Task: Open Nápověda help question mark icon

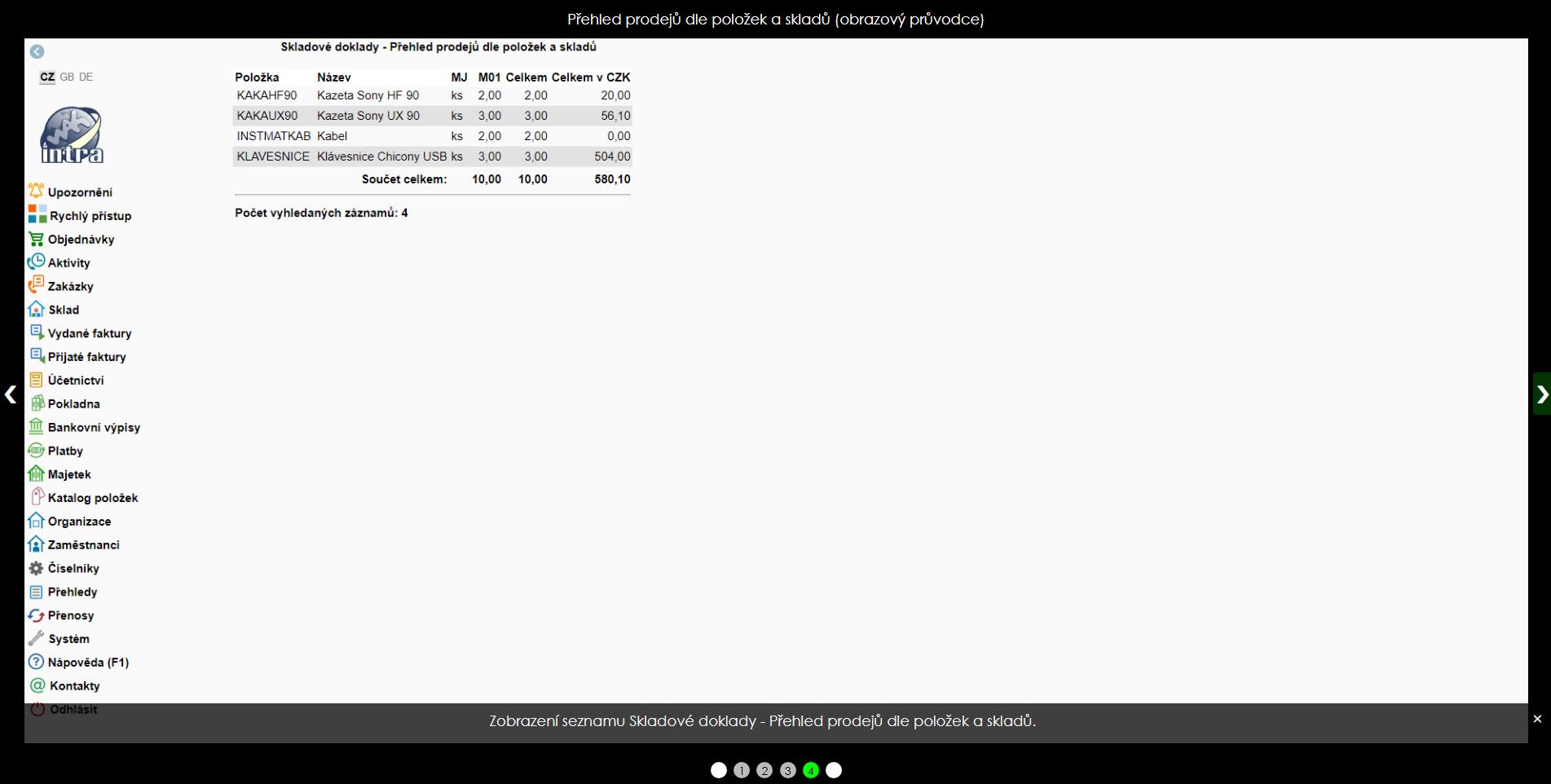Action: point(36,662)
